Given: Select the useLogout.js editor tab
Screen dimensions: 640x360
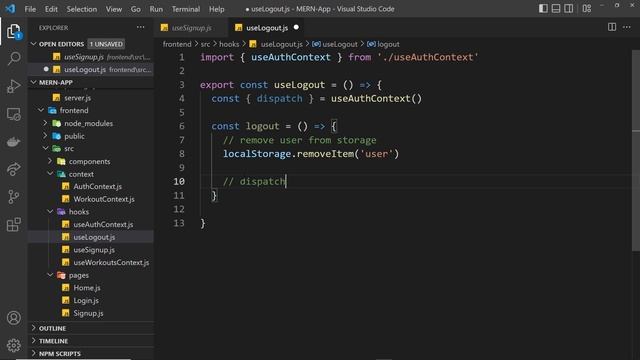Looking at the screenshot, I should [267, 28].
